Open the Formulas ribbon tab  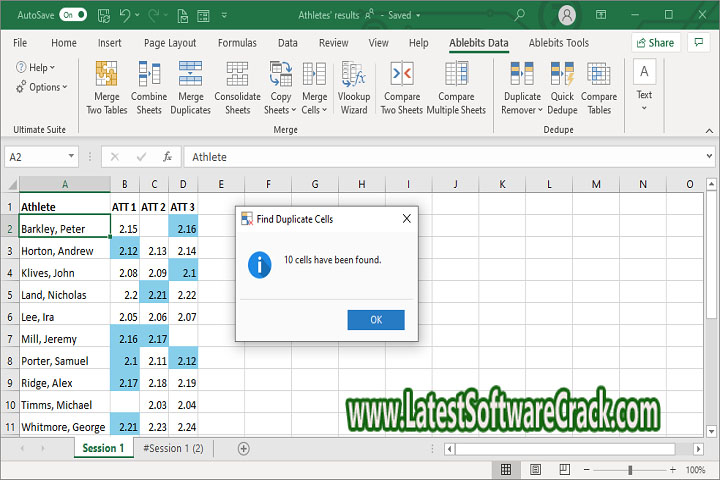[x=237, y=43]
